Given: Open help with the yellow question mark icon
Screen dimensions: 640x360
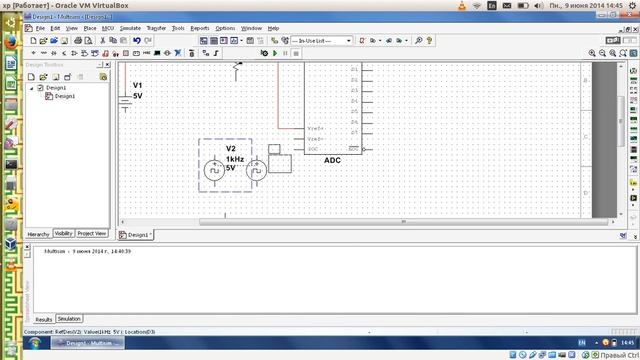Looking at the screenshot, I should [429, 40].
